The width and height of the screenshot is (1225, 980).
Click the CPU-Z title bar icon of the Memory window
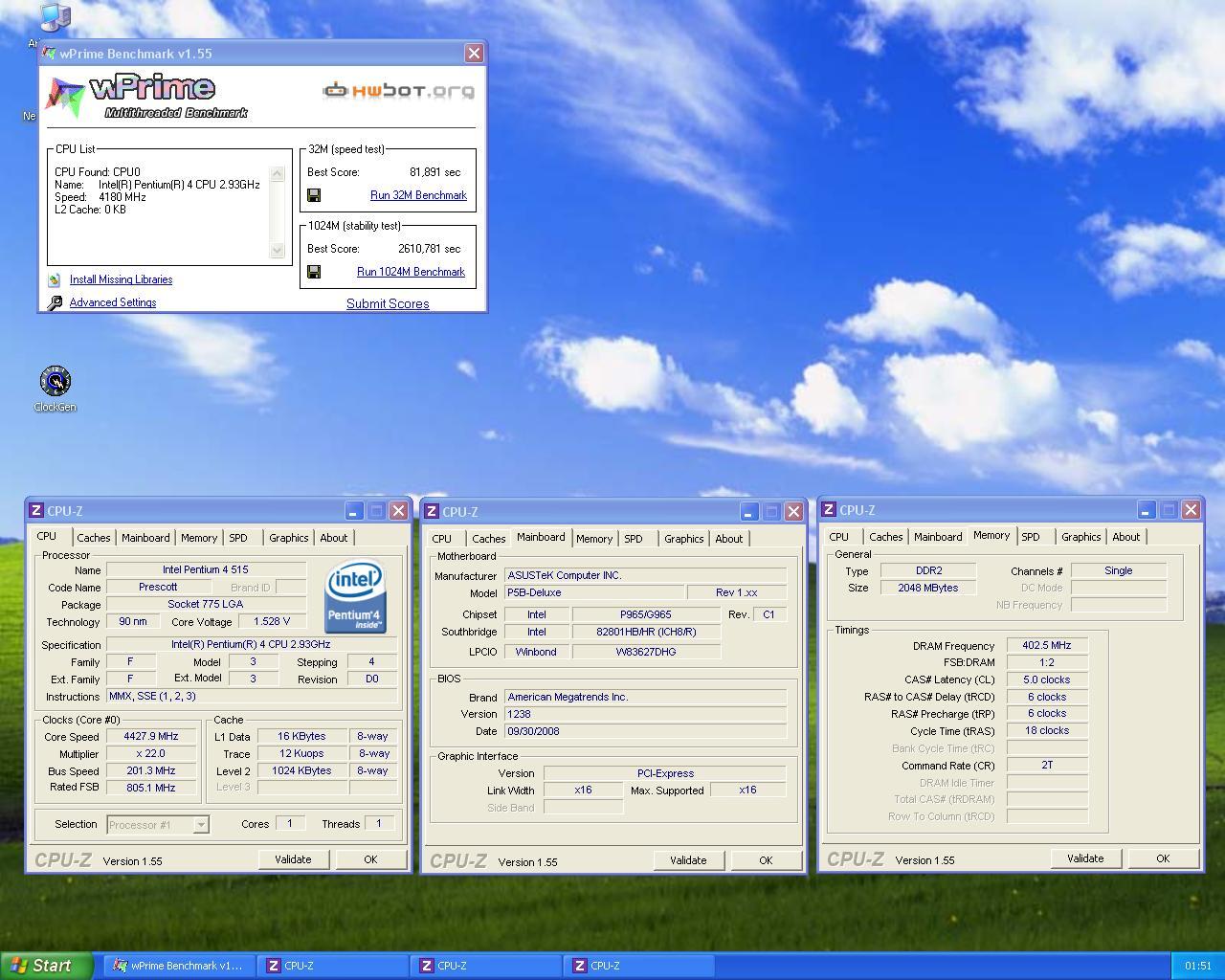829,510
